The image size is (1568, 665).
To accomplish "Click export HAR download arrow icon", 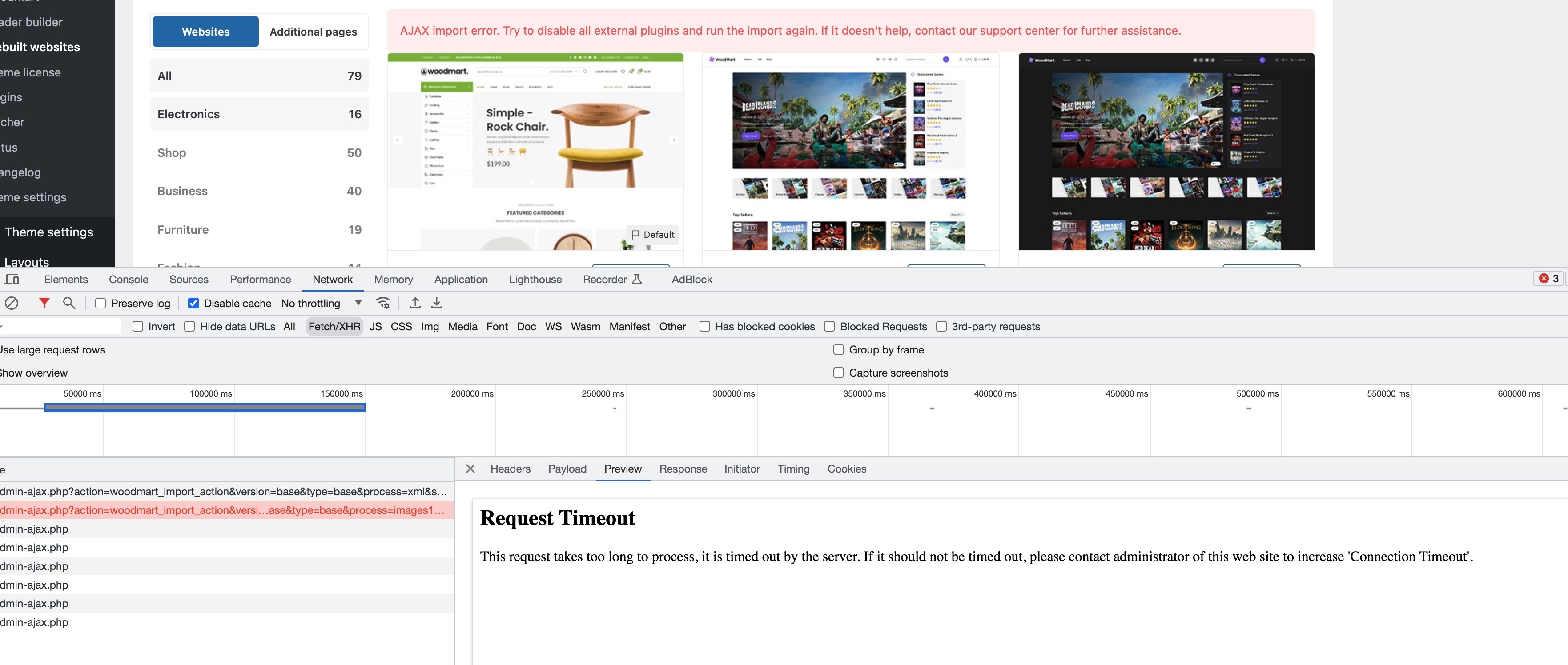I will pos(436,303).
